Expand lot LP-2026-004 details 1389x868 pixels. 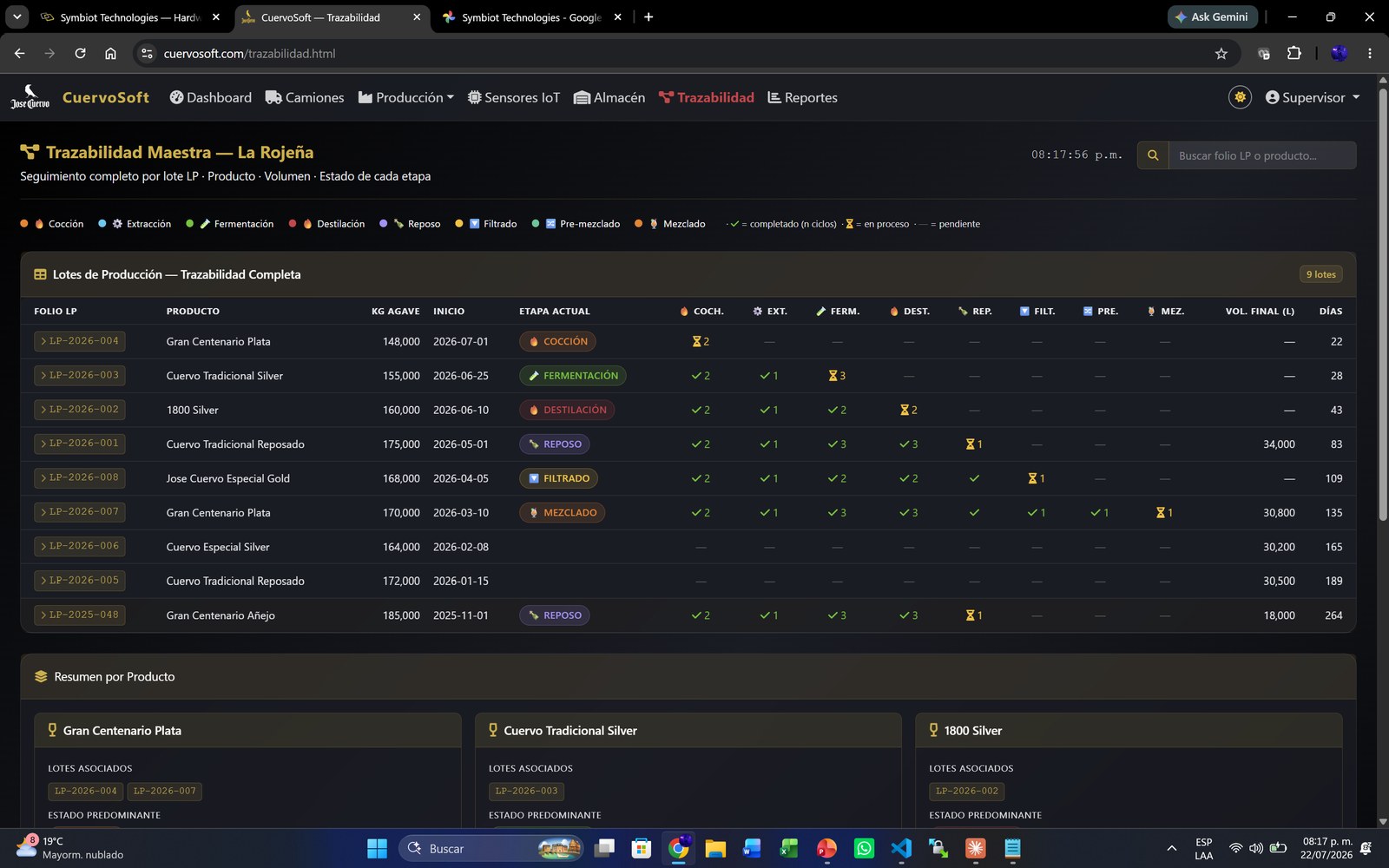click(x=80, y=341)
